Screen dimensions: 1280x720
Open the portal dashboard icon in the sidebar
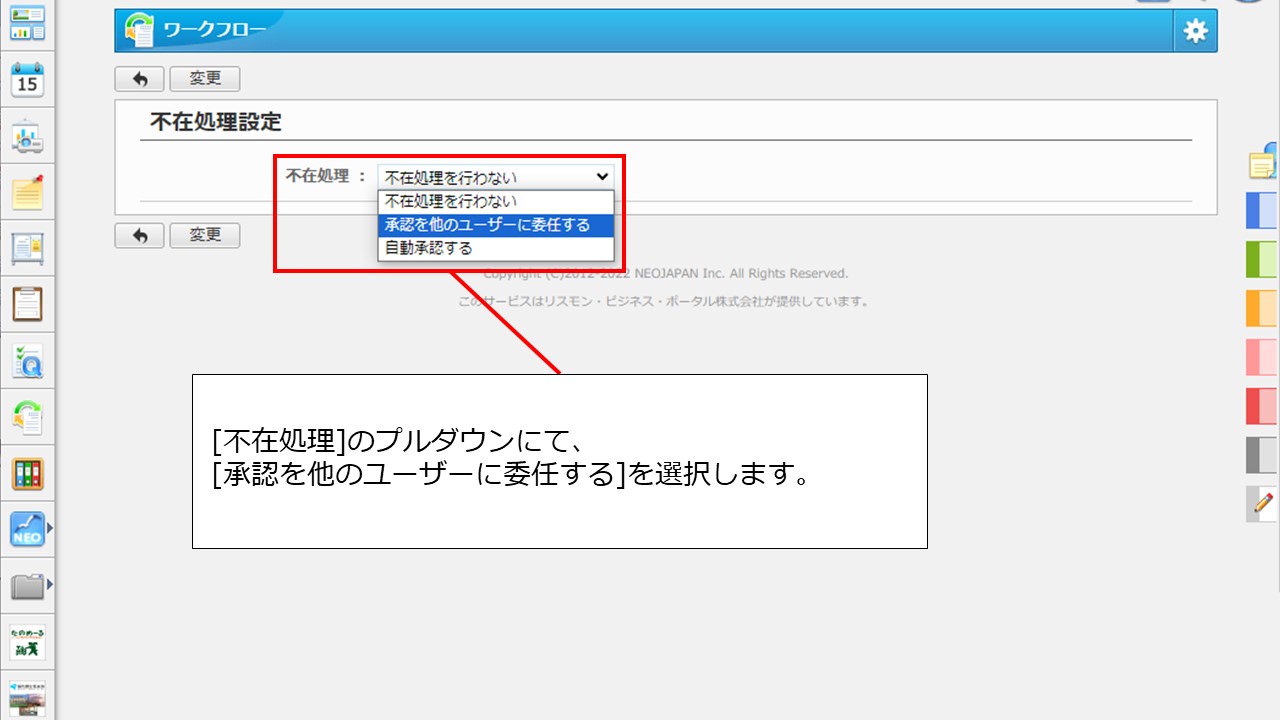(x=28, y=24)
